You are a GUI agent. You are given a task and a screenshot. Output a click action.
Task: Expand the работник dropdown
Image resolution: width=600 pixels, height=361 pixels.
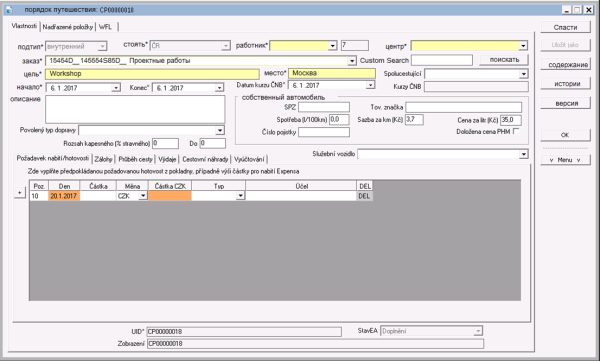point(333,46)
